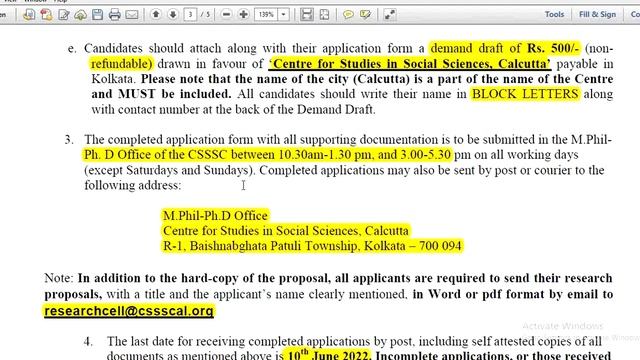This screenshot has width=640, height=360.
Task: Click the highlighted '10th June 2022' date
Action: click(328, 354)
